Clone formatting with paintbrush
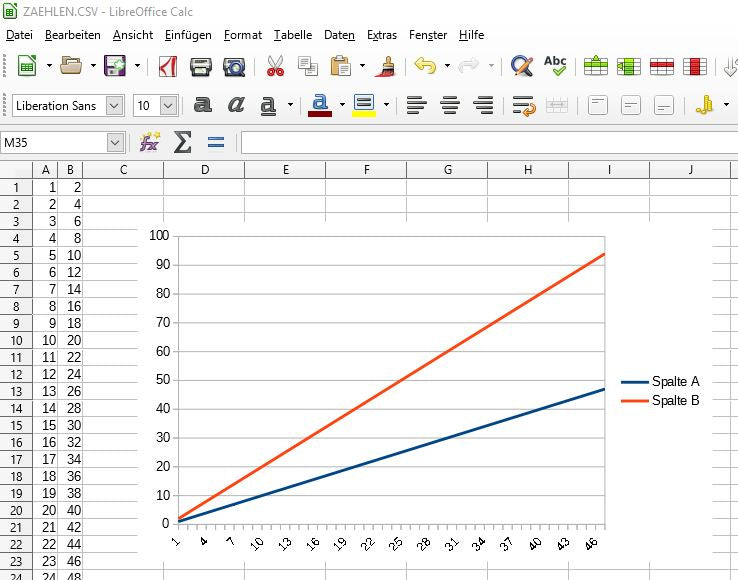Image resolution: width=738 pixels, height=580 pixels. (x=385, y=66)
